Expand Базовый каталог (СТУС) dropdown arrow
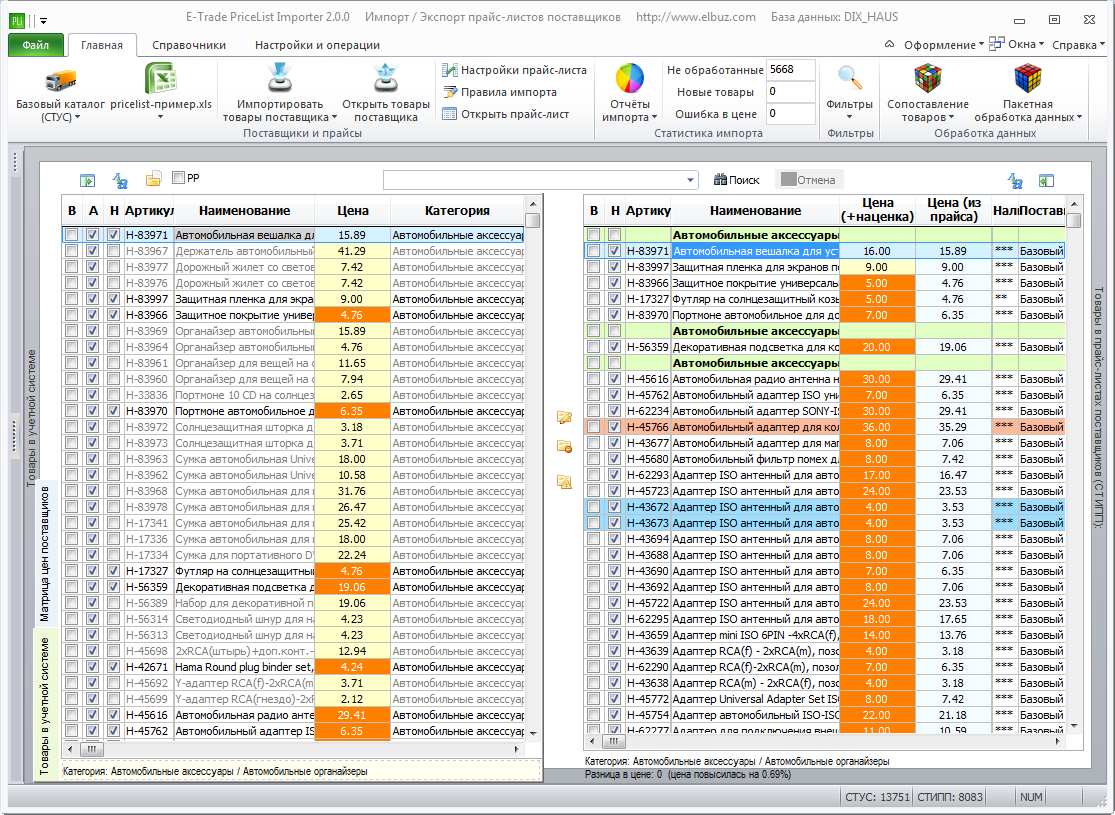Screen dimensions: 1115x815 click(x=78, y=117)
